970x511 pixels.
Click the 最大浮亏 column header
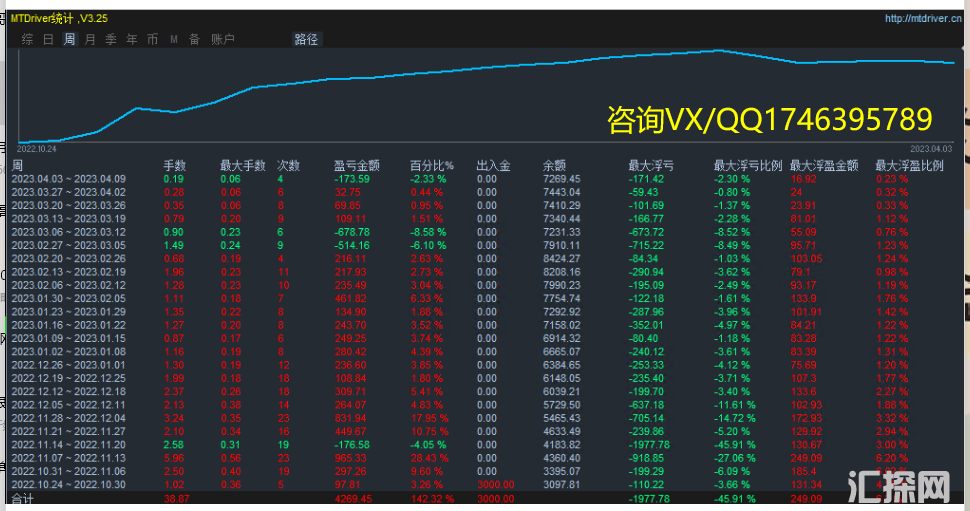click(649, 166)
